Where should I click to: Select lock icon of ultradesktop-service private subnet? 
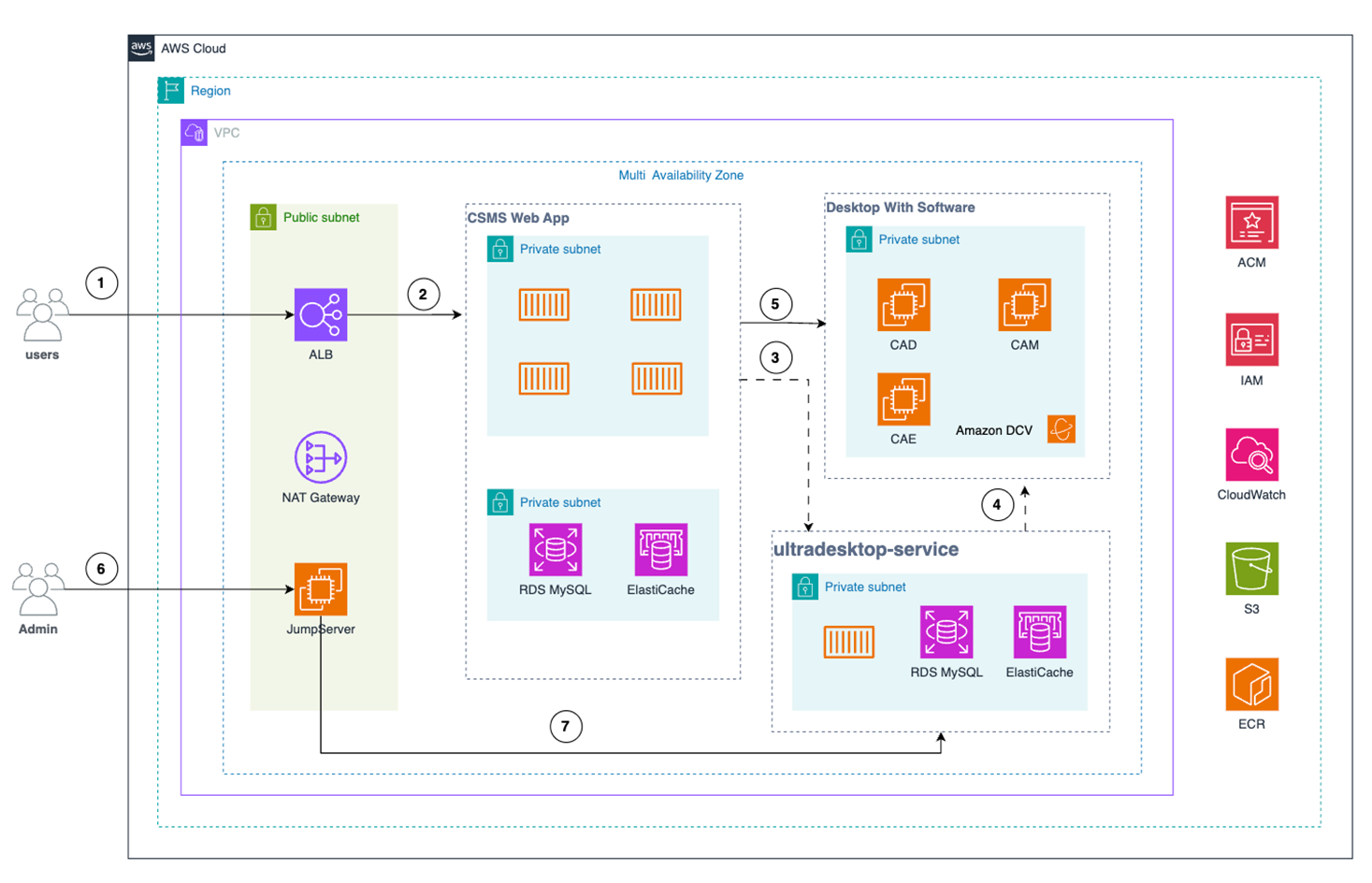[804, 586]
